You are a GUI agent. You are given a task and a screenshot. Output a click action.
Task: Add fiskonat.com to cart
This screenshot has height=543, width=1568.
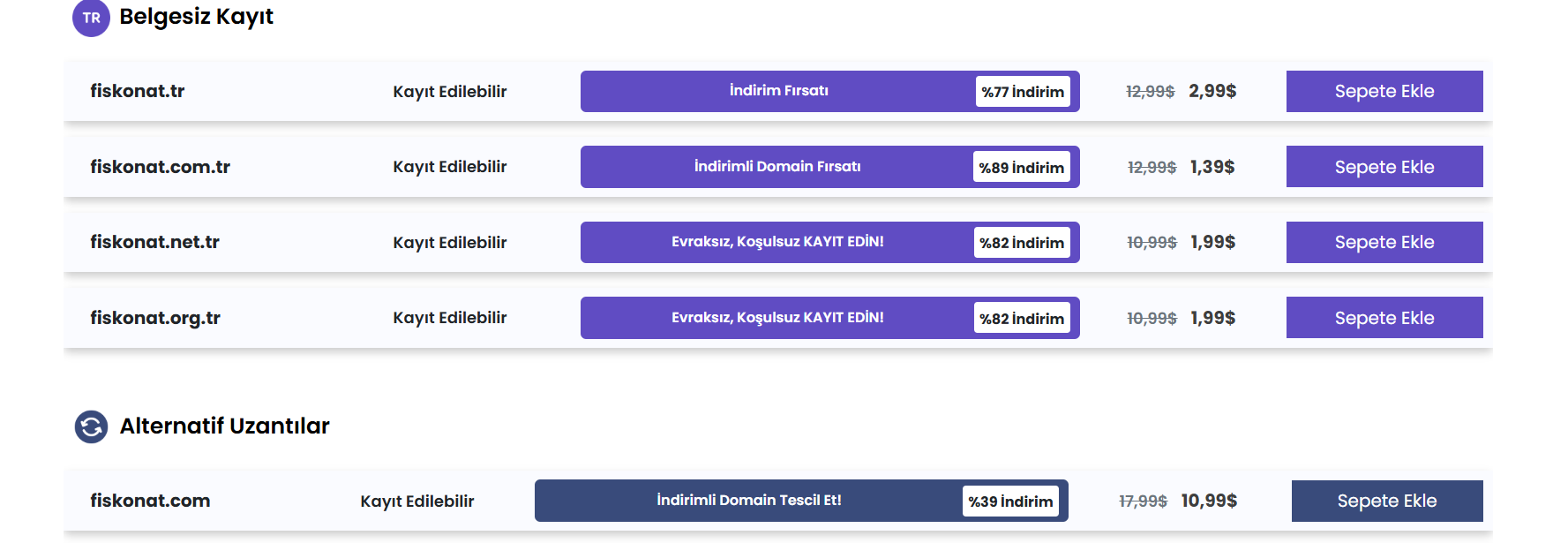pyautogui.click(x=1386, y=501)
